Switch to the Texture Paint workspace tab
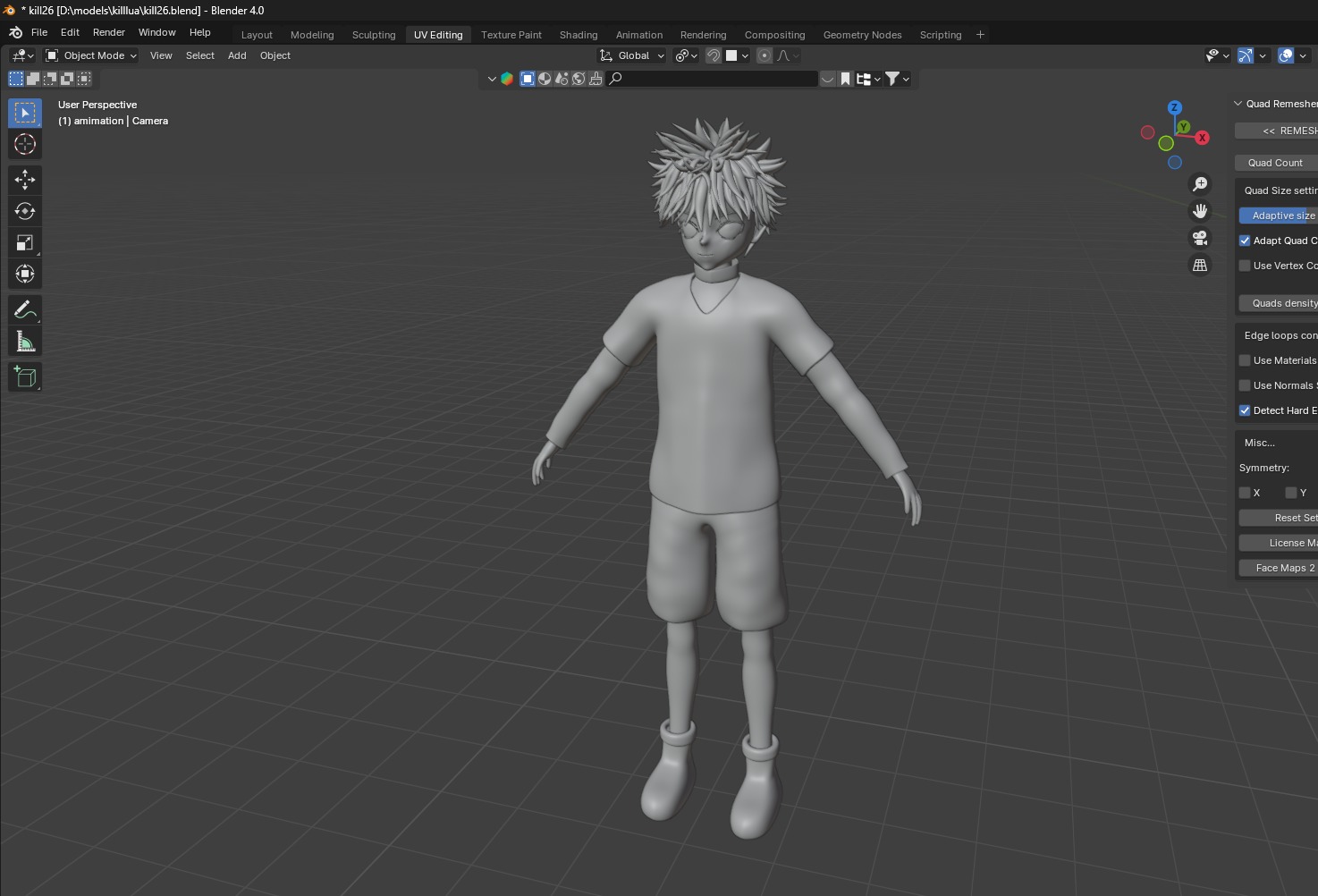 pos(511,35)
